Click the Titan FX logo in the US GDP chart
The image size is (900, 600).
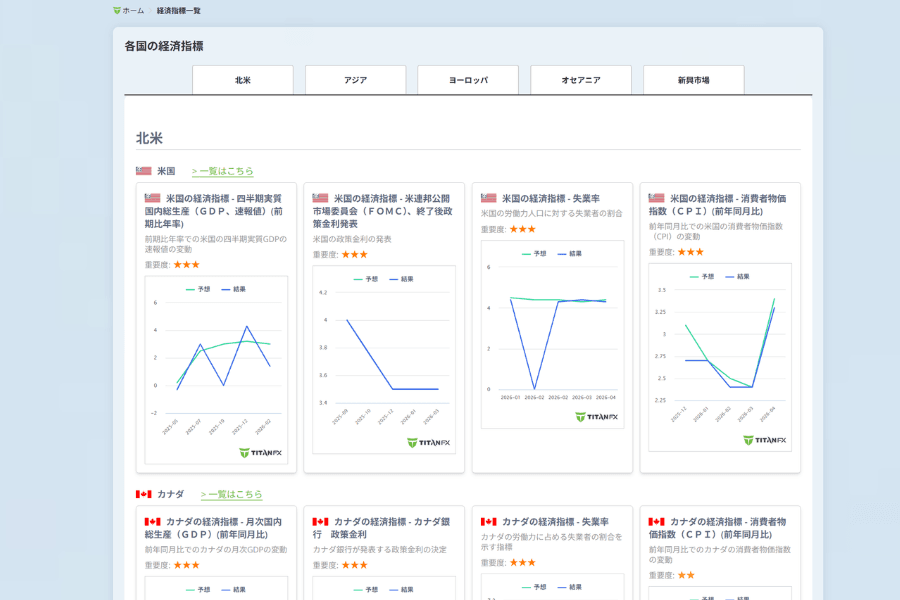[x=261, y=452]
